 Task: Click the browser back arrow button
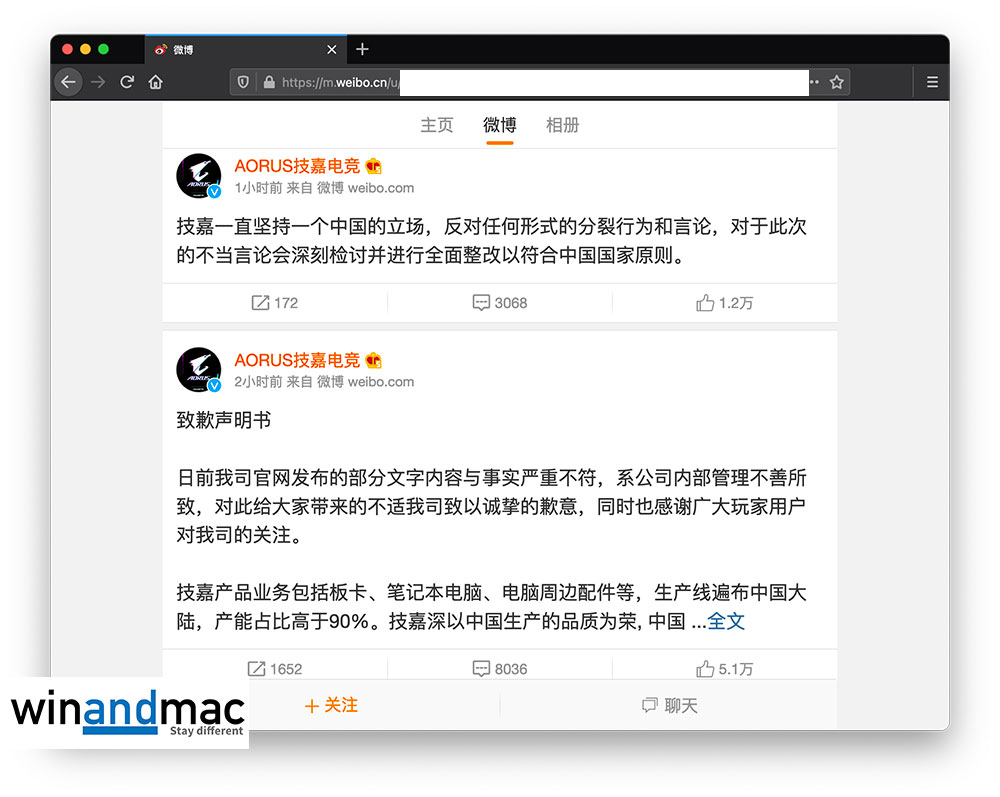coord(68,82)
